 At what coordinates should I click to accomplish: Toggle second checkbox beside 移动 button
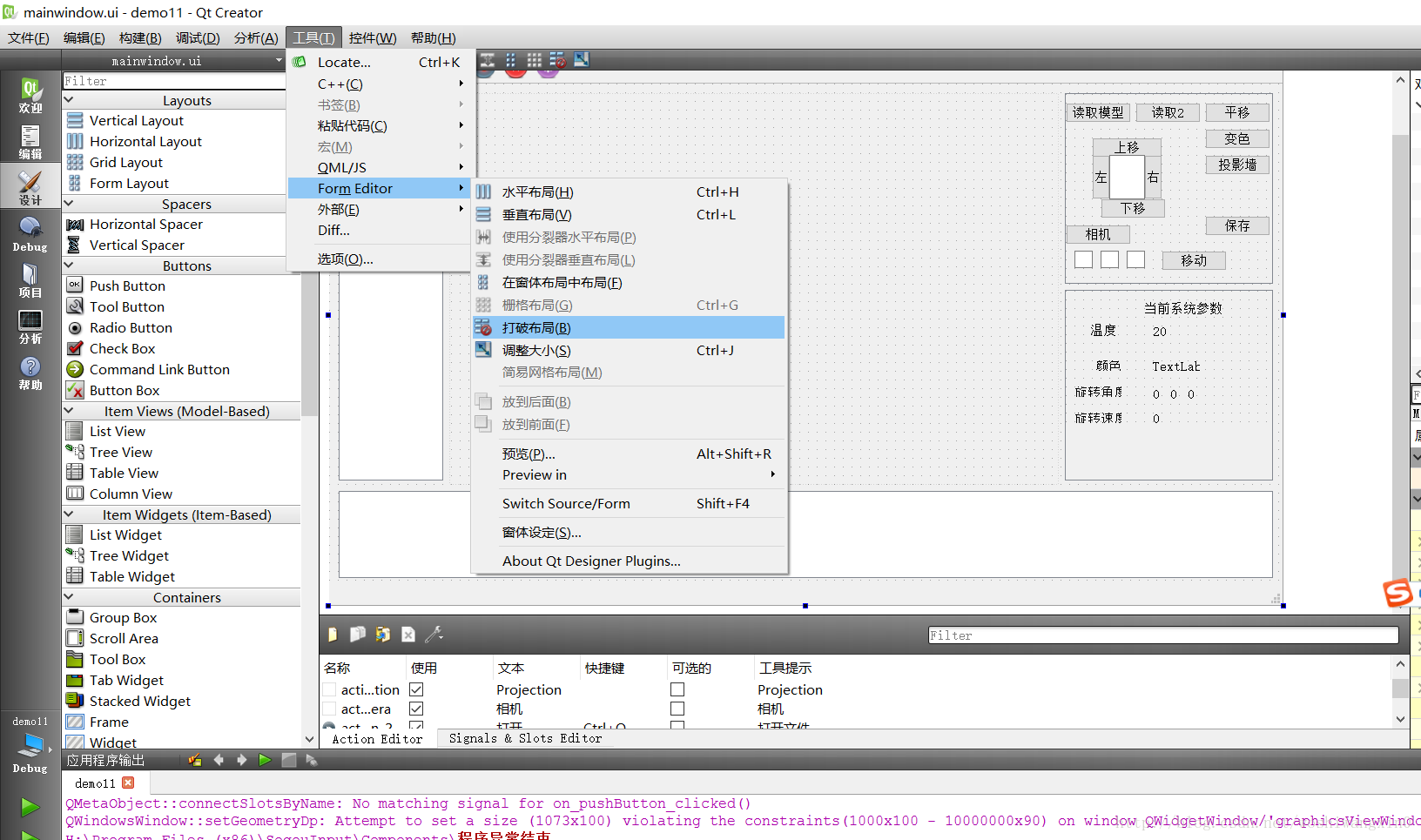click(x=1109, y=259)
